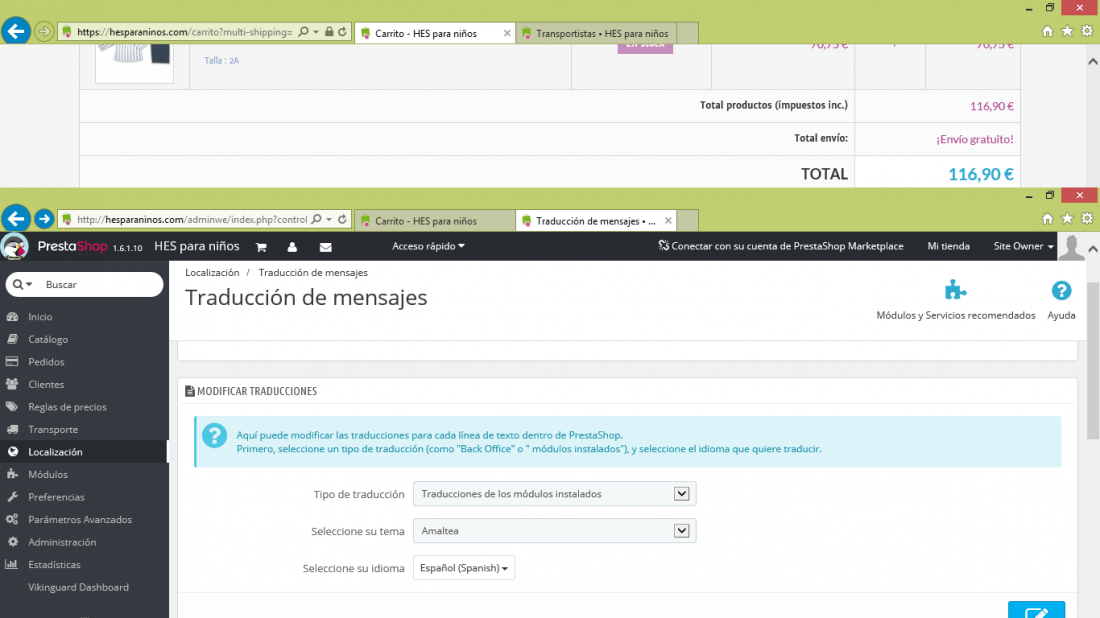The width and height of the screenshot is (1100, 618).
Task: Click the Mi tienda link in the header
Action: [x=948, y=246]
